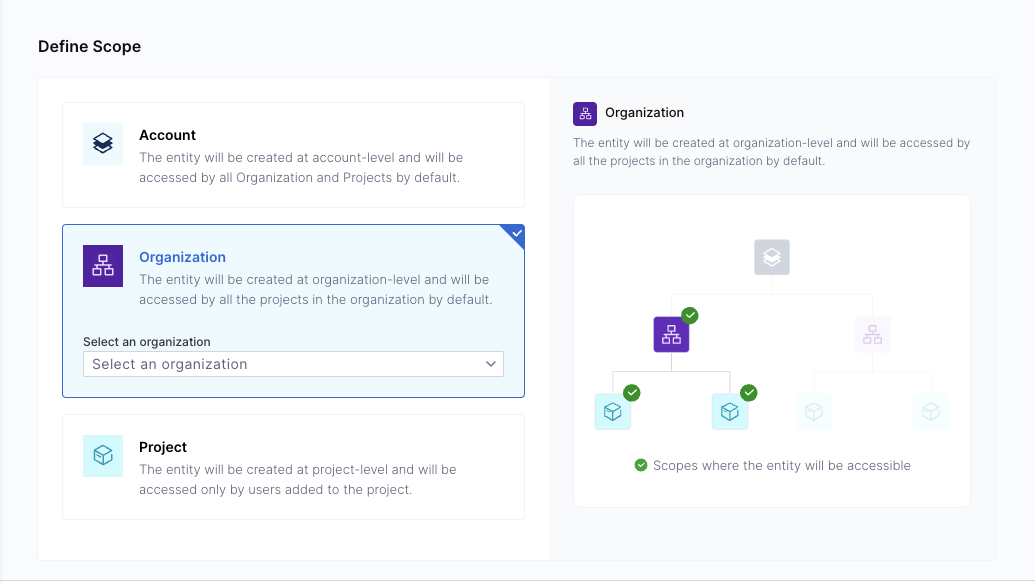This screenshot has width=1035, height=584.
Task: Click the leftmost checked project cube in diagram
Action: point(613,412)
